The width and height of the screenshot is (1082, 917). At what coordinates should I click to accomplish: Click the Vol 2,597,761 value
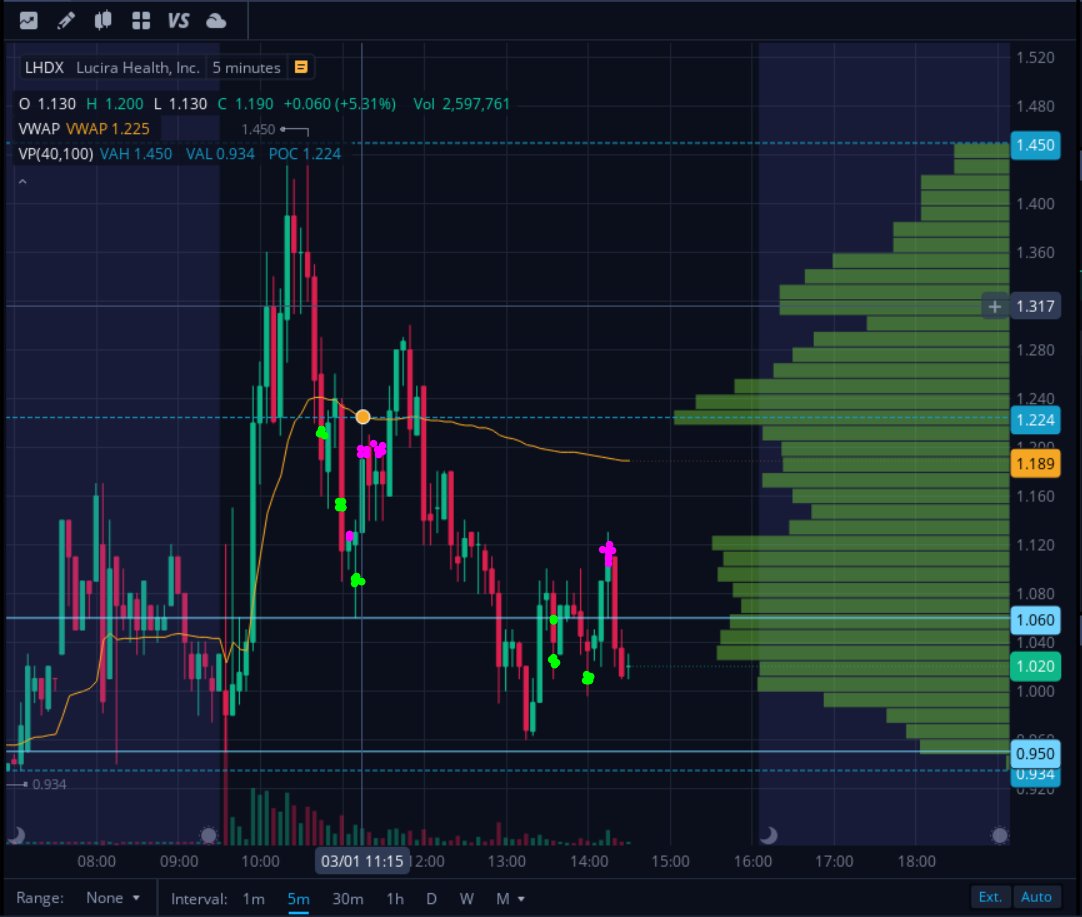[461, 104]
